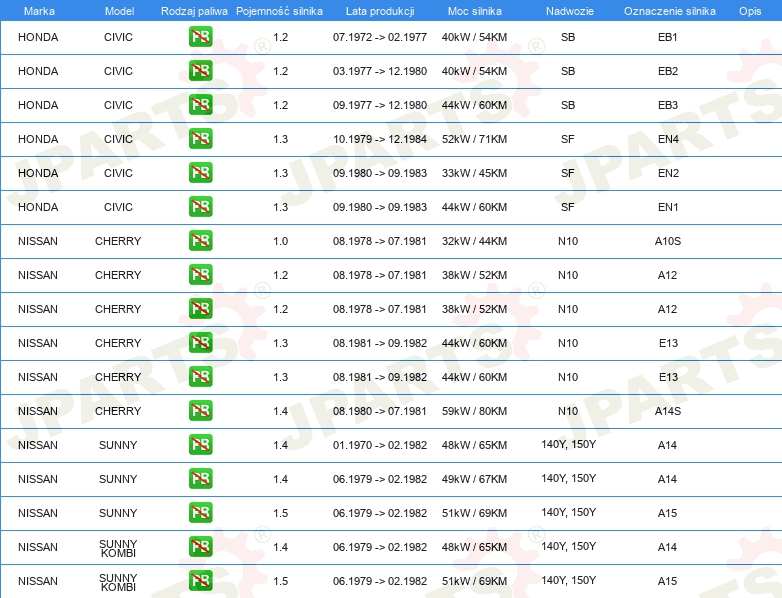Click the fuel icon in the EN1 row

click(x=200, y=206)
